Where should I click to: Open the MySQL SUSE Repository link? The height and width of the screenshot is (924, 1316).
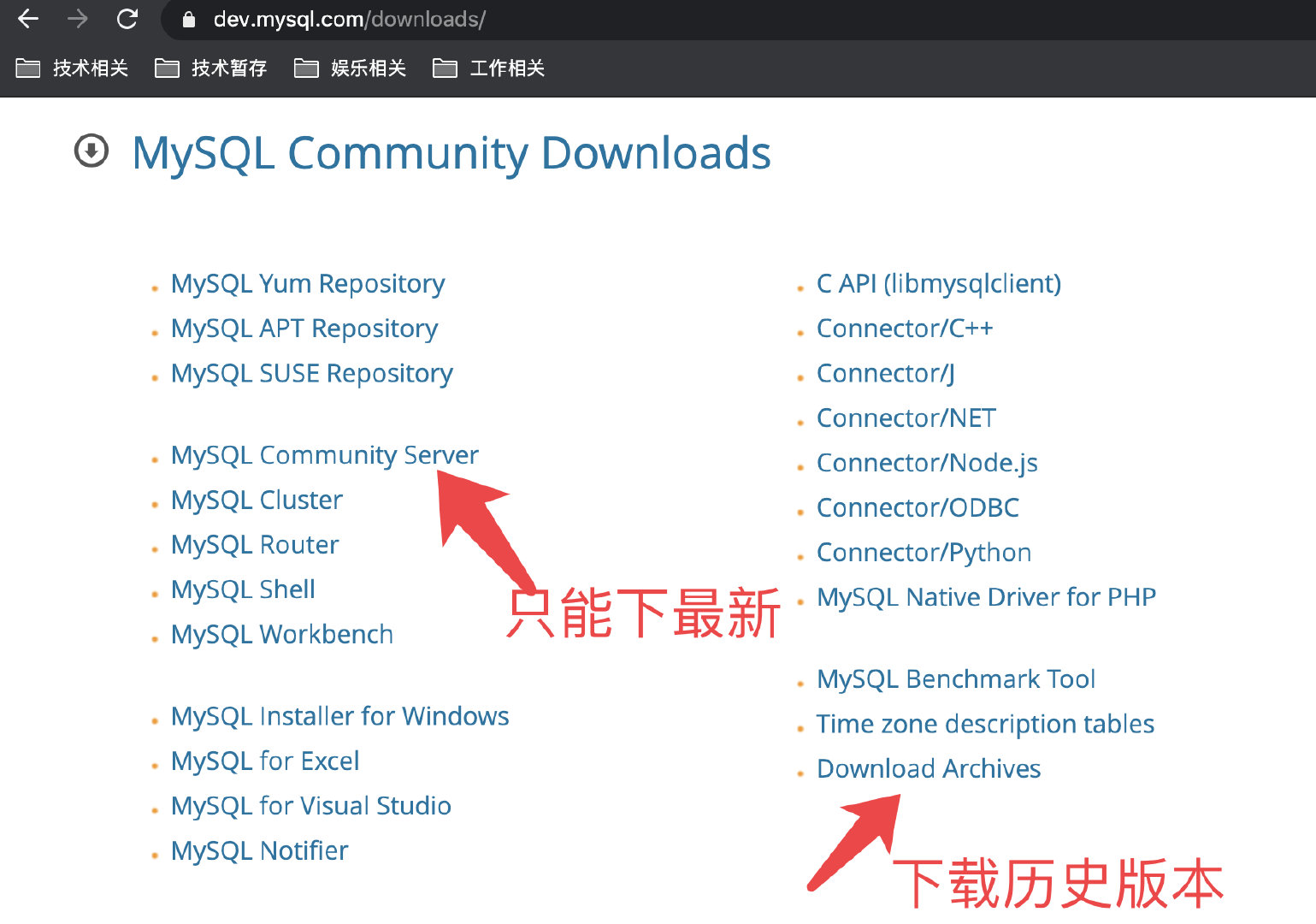[312, 374]
